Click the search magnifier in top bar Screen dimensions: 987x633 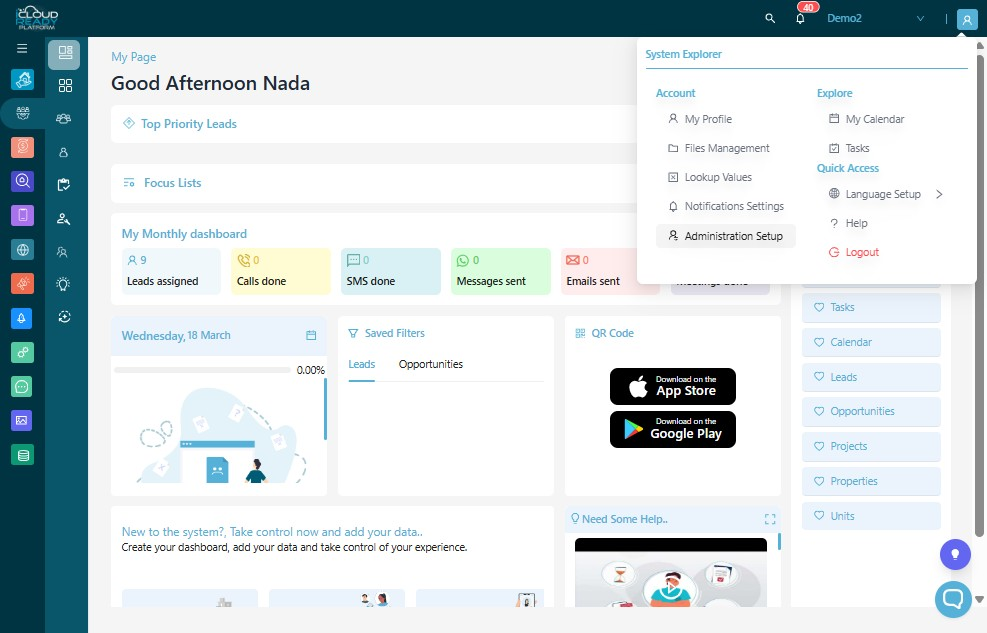(x=770, y=18)
